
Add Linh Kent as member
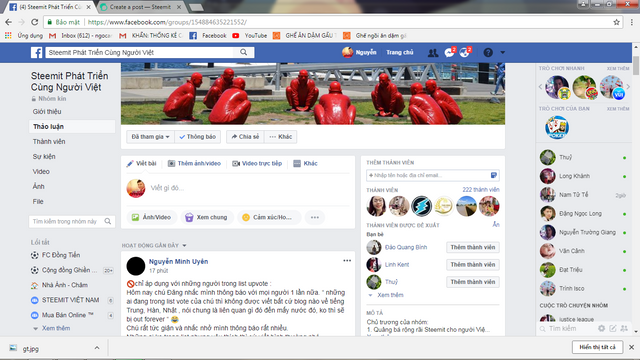(473, 264)
